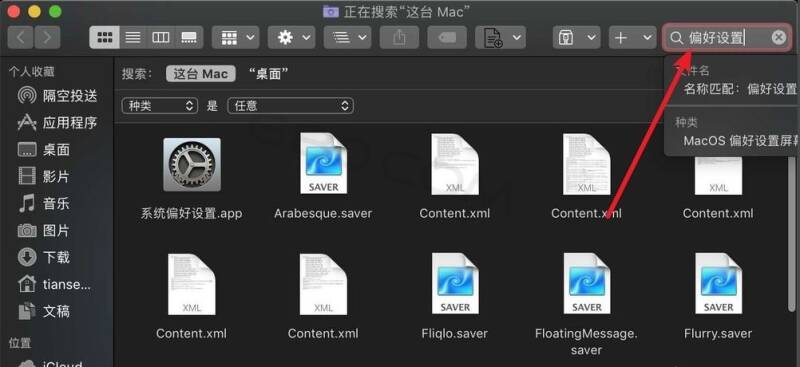
Task: Click the Fliqlo.saver file name
Action: point(455,334)
